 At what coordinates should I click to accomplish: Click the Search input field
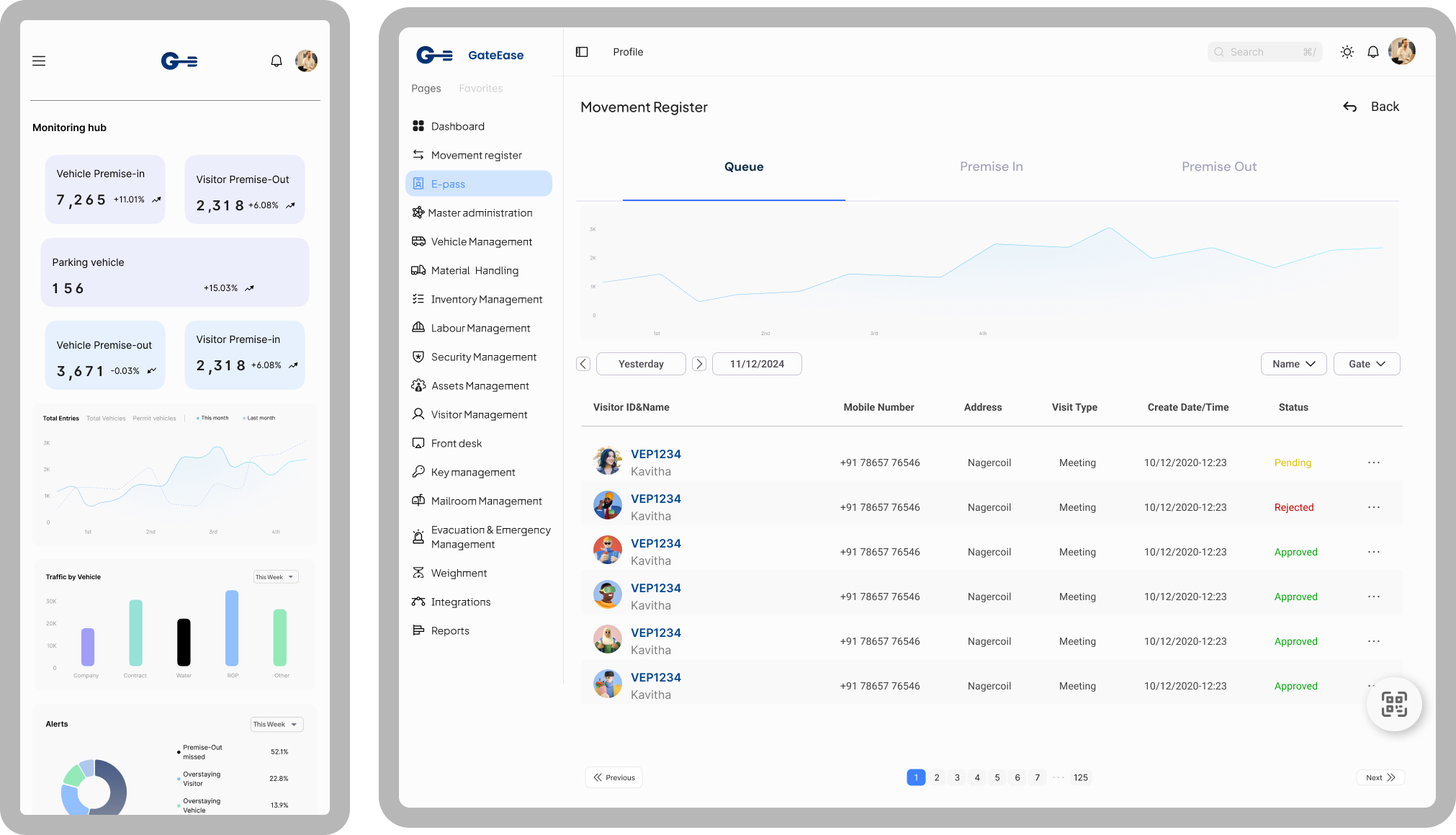tap(1264, 52)
